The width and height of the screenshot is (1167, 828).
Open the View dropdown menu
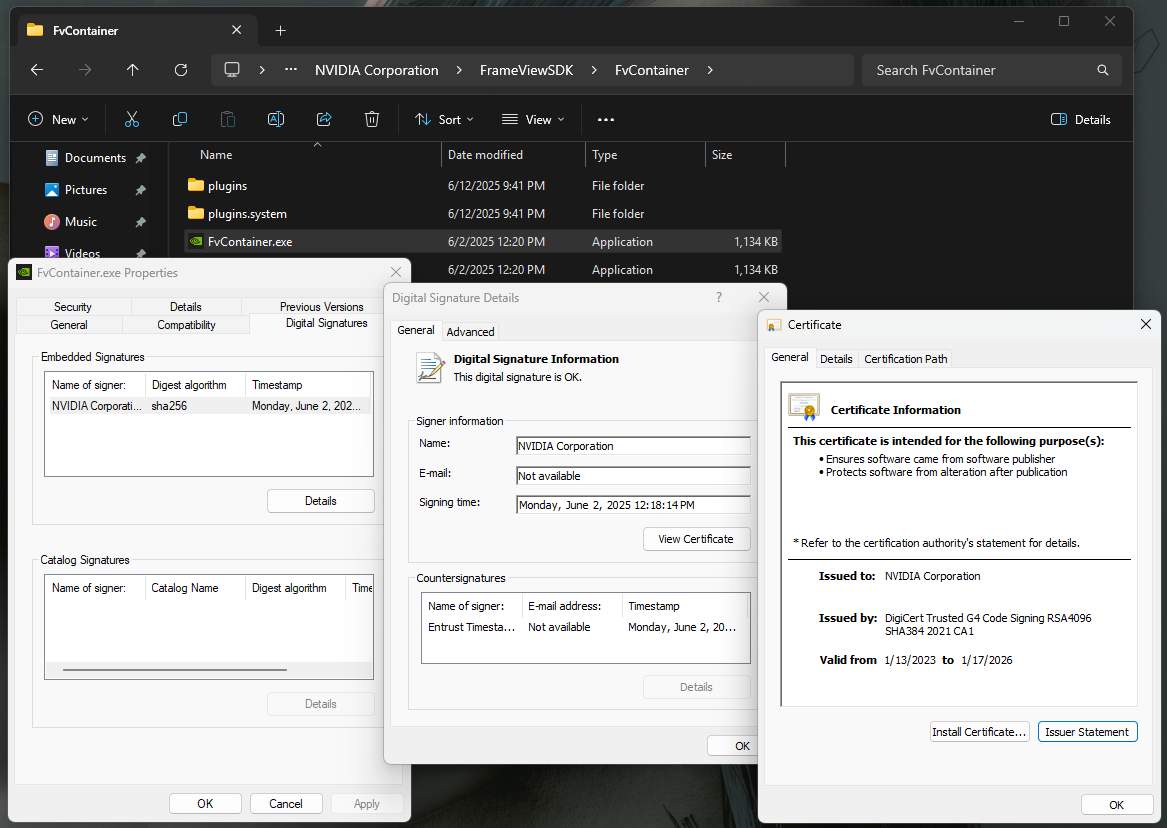(x=533, y=119)
